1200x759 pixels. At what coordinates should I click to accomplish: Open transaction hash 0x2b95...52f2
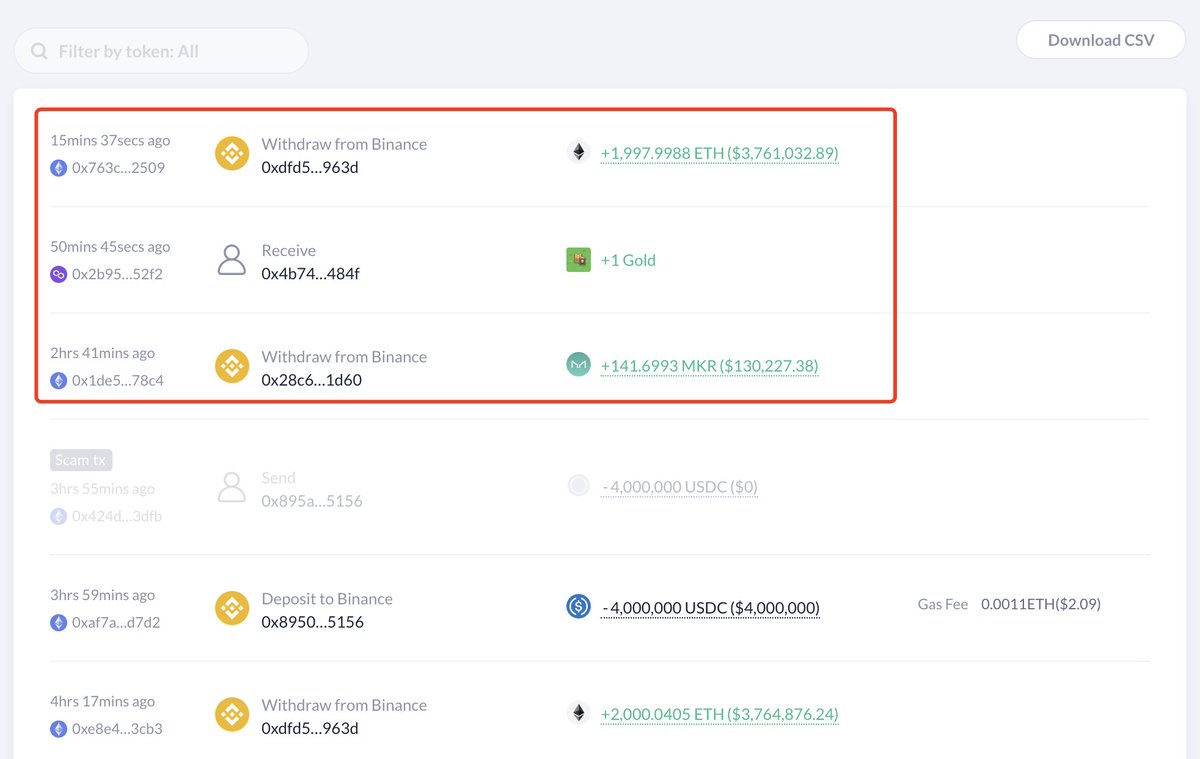pos(117,274)
